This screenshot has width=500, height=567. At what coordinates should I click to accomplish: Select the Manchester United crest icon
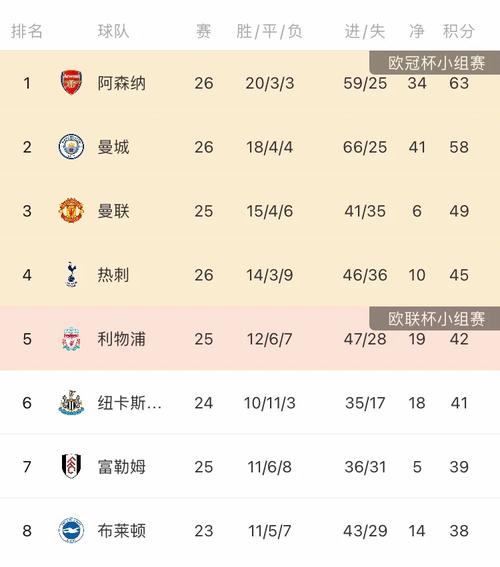(71, 210)
